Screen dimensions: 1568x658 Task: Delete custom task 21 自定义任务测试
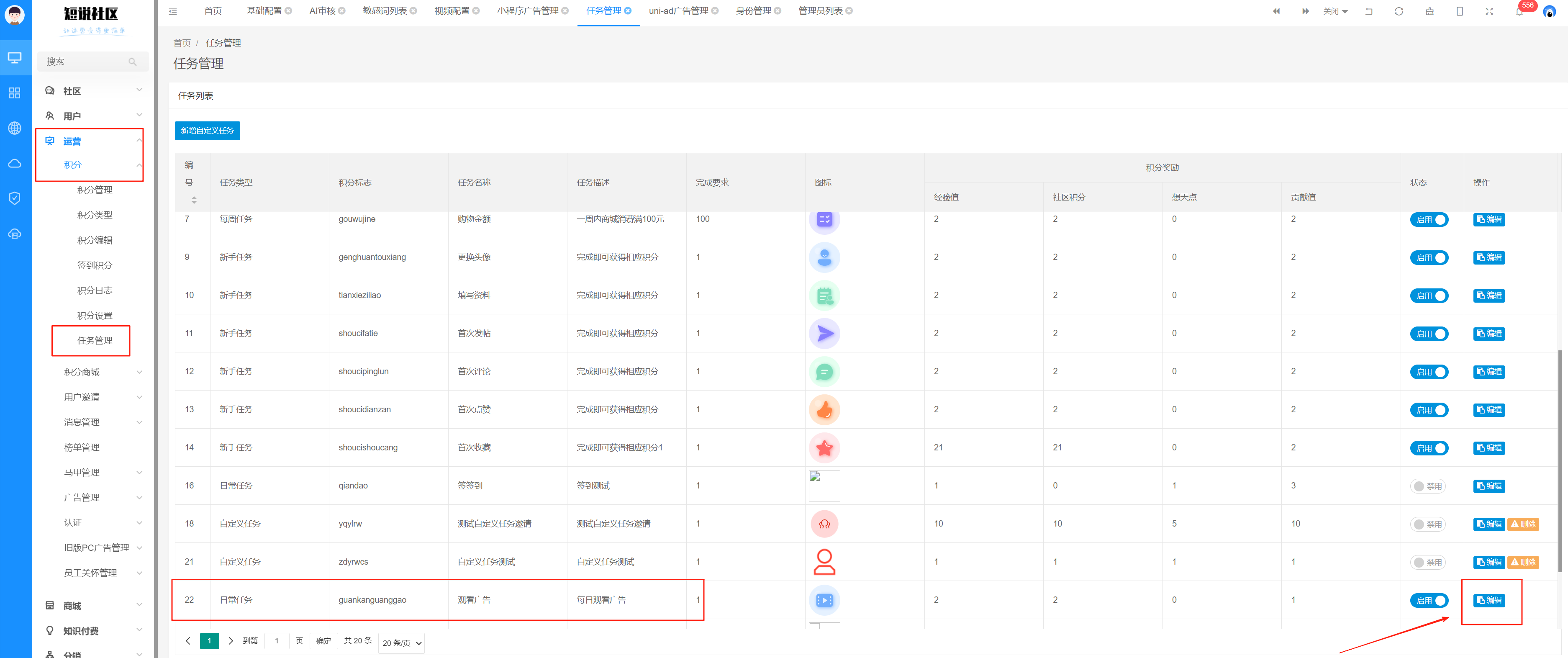tap(1522, 562)
